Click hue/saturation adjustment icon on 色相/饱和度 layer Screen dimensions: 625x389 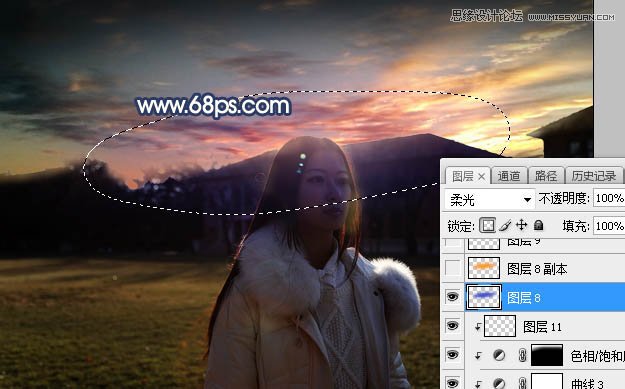click(499, 355)
